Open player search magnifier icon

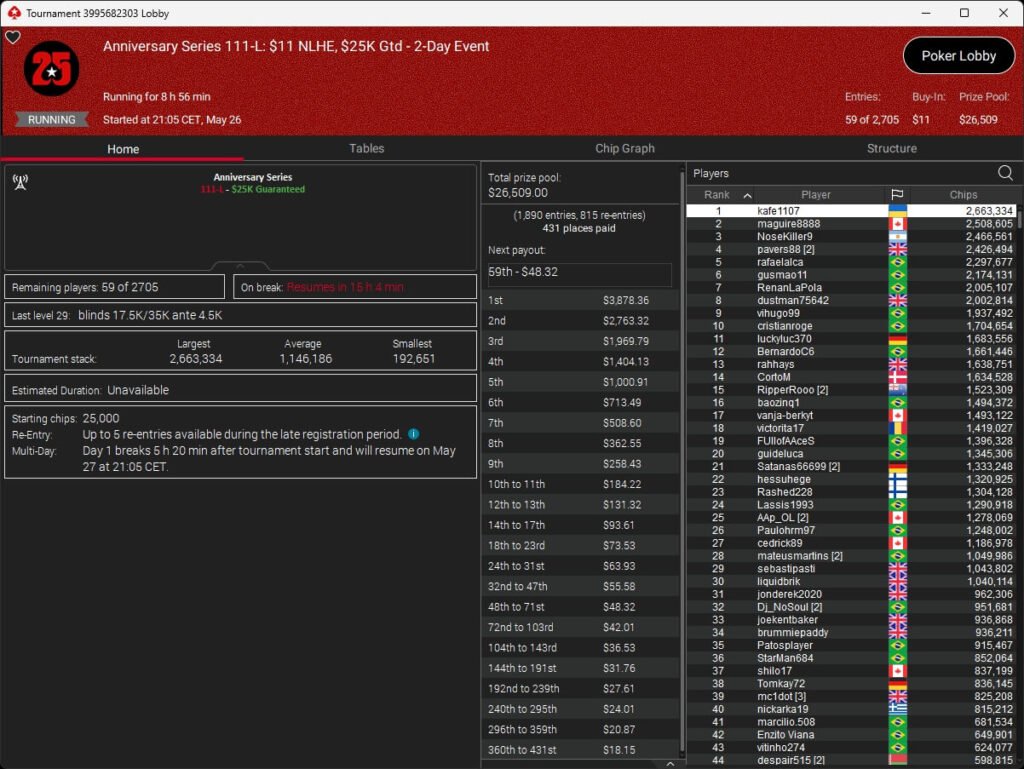coord(1005,173)
